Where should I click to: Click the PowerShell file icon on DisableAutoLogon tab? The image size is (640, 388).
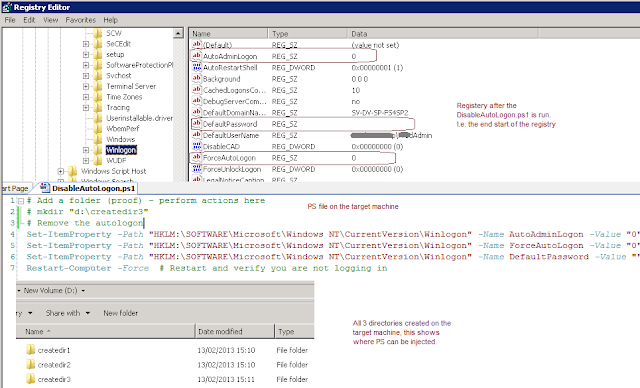click(44, 188)
